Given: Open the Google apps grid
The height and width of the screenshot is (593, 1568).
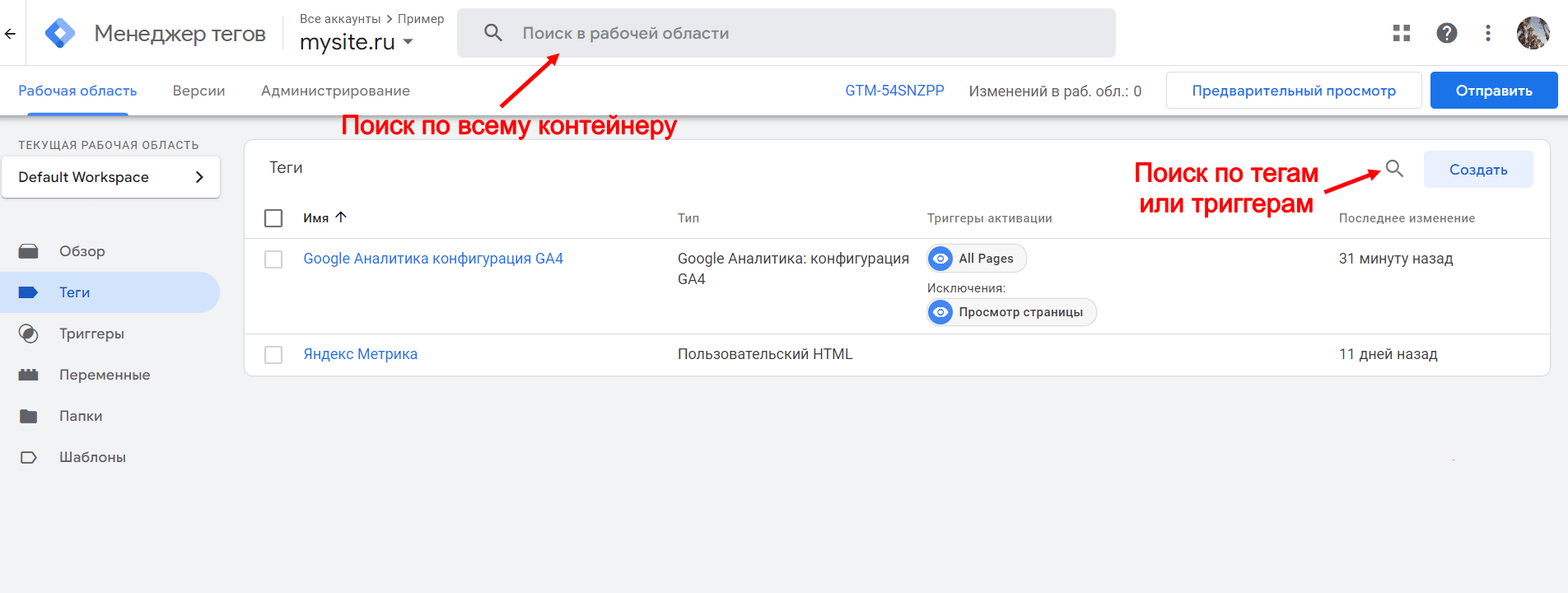Looking at the screenshot, I should tap(1402, 33).
